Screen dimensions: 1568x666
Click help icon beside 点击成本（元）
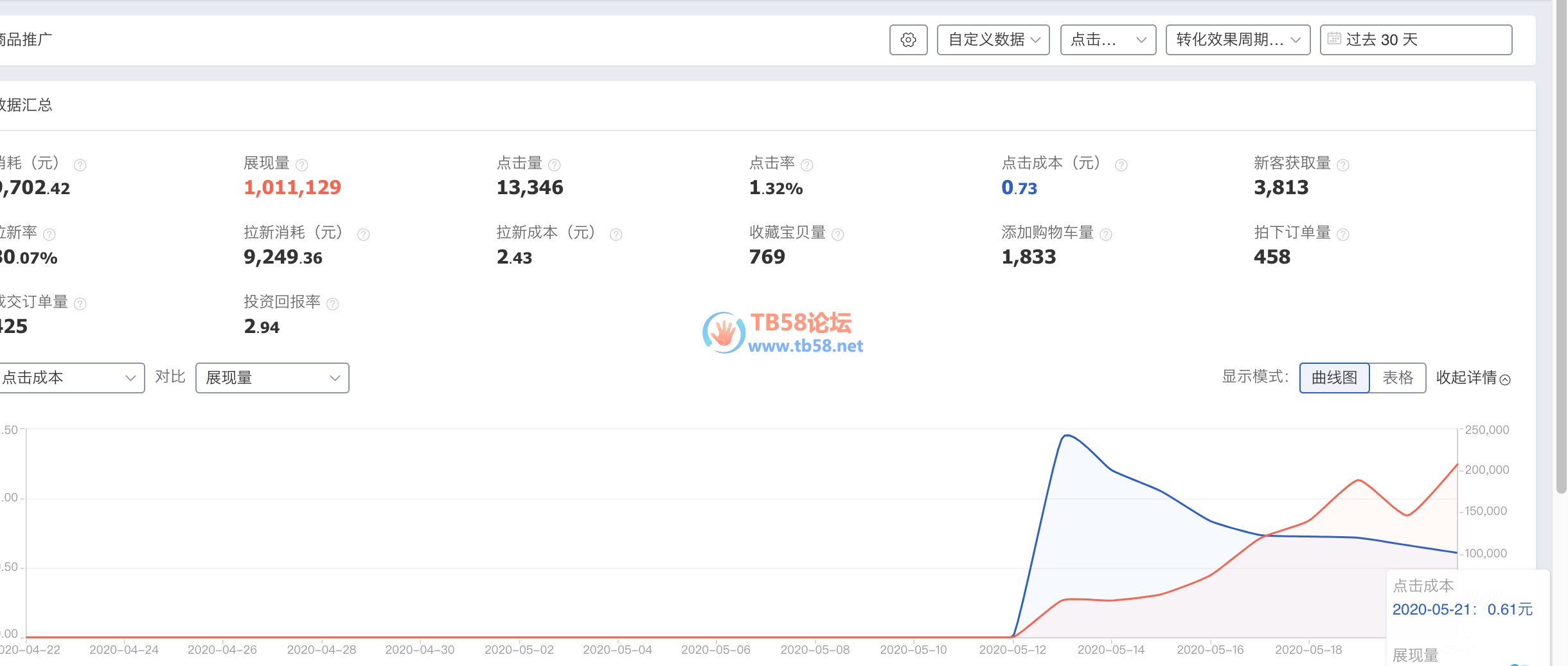tap(1121, 165)
